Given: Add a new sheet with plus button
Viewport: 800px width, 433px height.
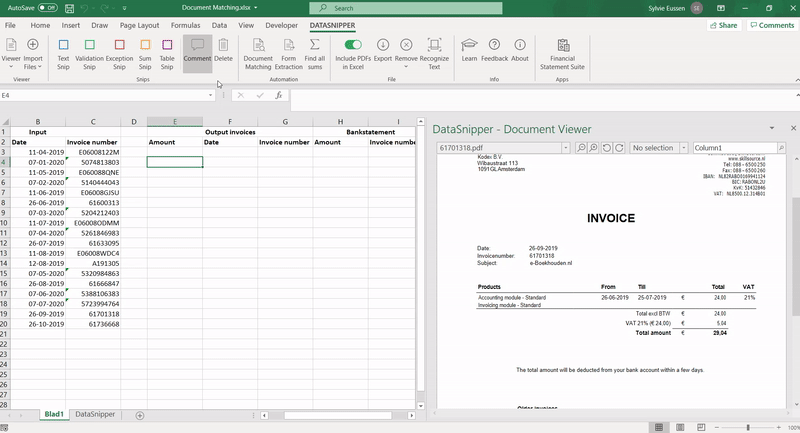Looking at the screenshot, I should pyautogui.click(x=139, y=416).
